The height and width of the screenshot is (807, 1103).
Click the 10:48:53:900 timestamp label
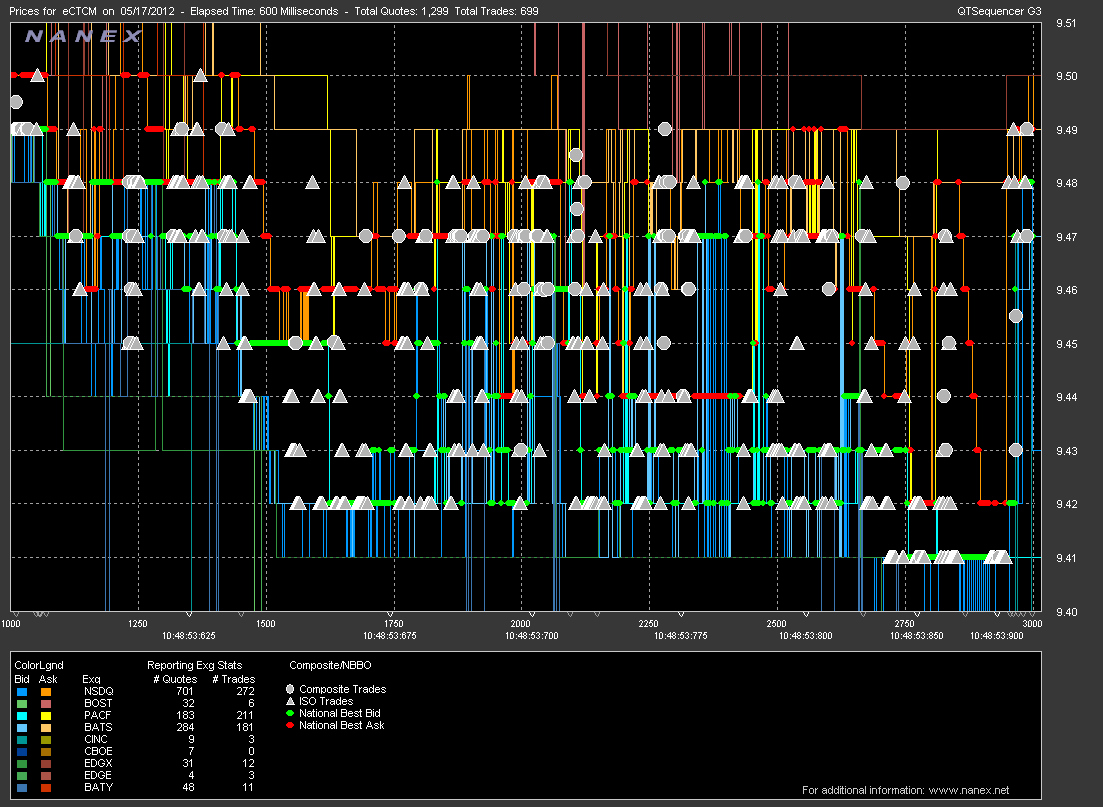tap(997, 636)
